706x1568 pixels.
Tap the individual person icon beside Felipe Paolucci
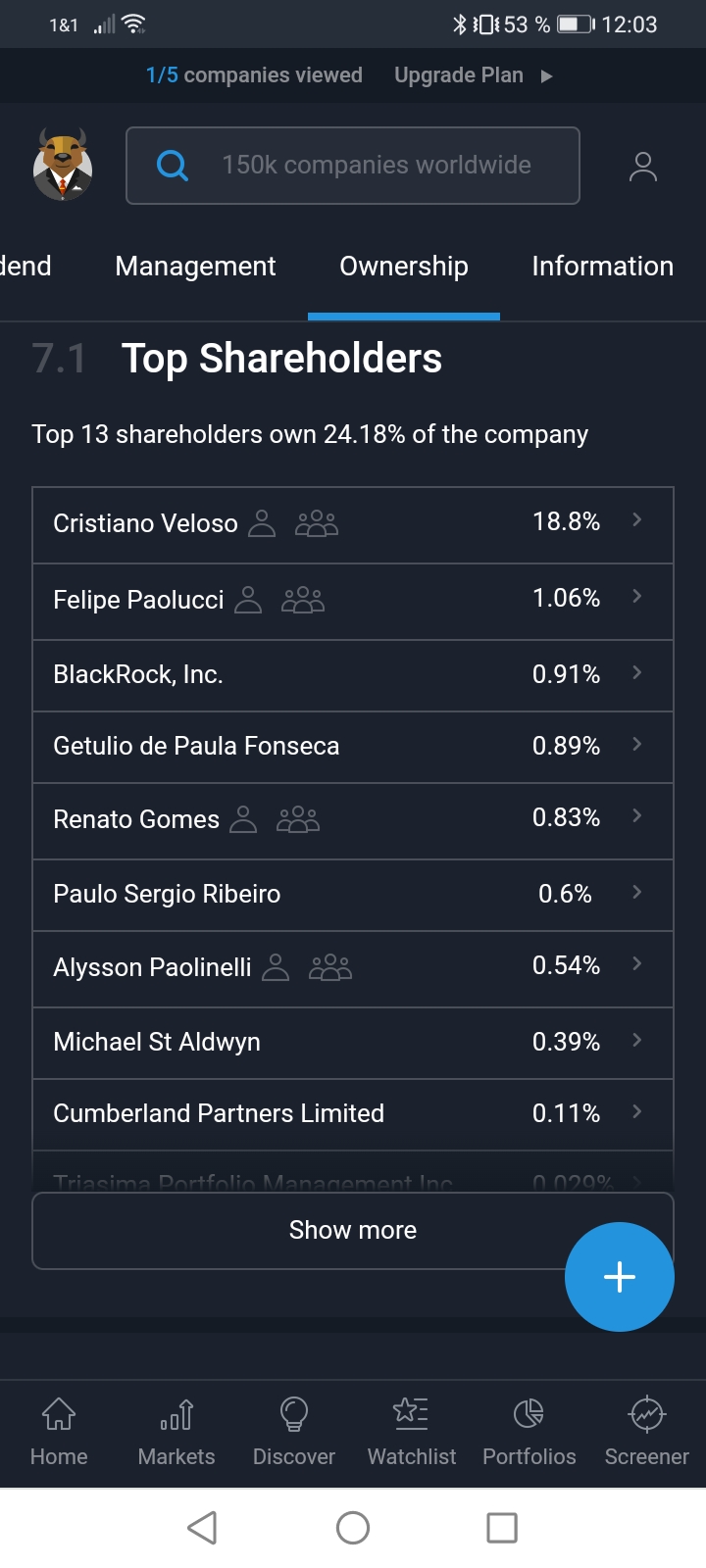(x=249, y=600)
